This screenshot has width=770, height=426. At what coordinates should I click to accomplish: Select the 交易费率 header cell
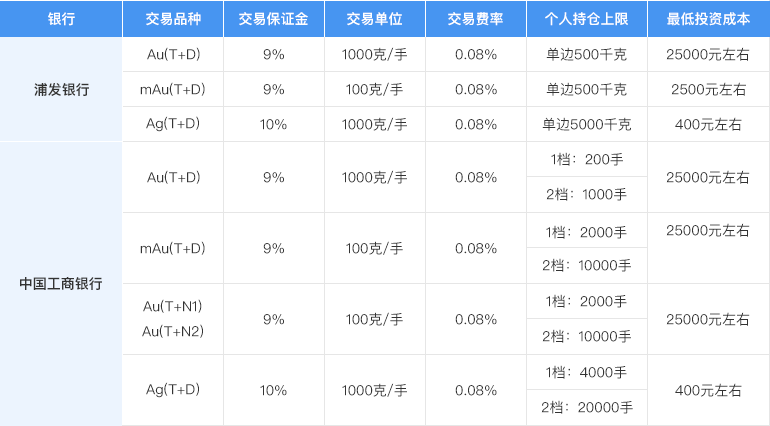point(475,19)
